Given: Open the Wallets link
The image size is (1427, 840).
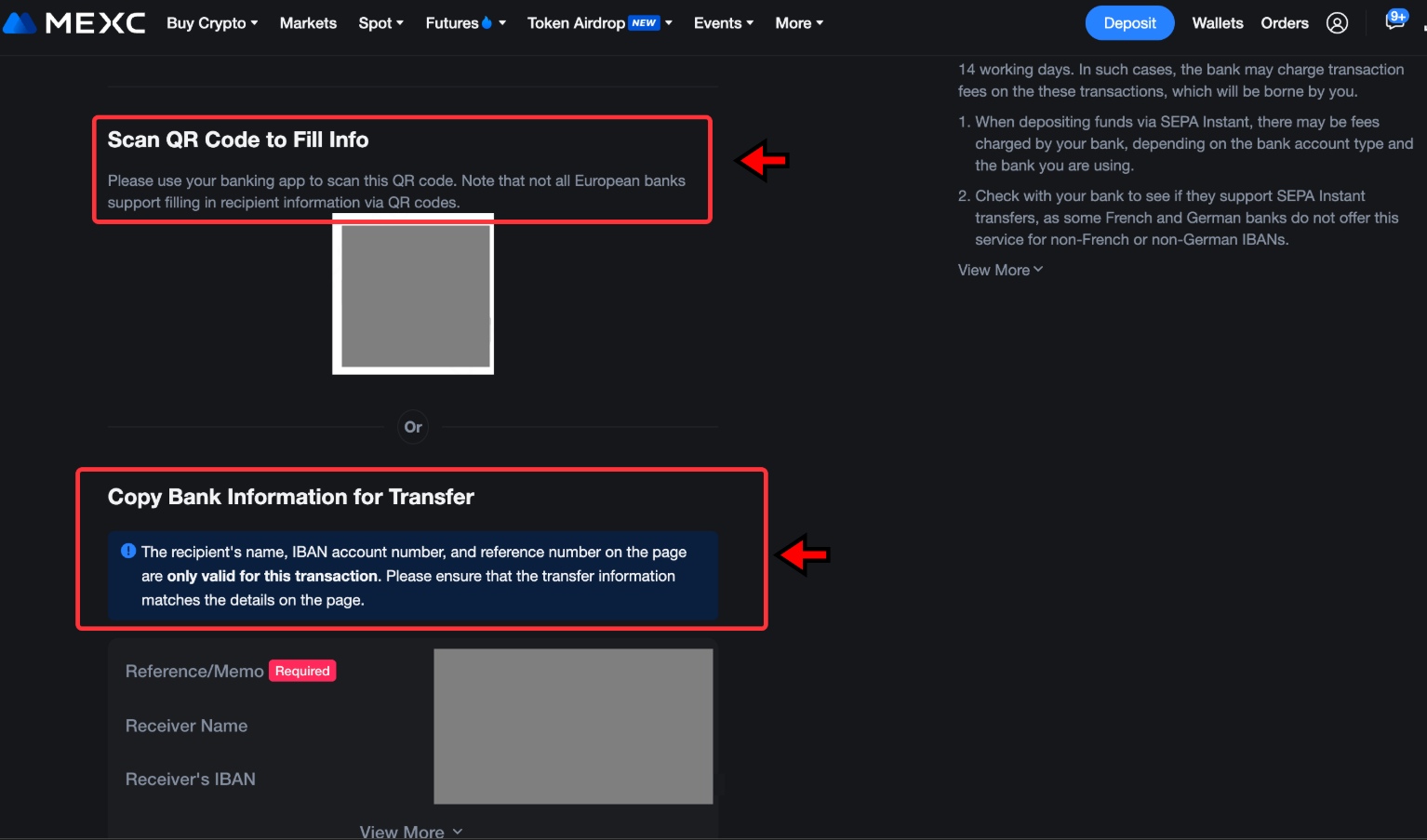Looking at the screenshot, I should coord(1217,22).
